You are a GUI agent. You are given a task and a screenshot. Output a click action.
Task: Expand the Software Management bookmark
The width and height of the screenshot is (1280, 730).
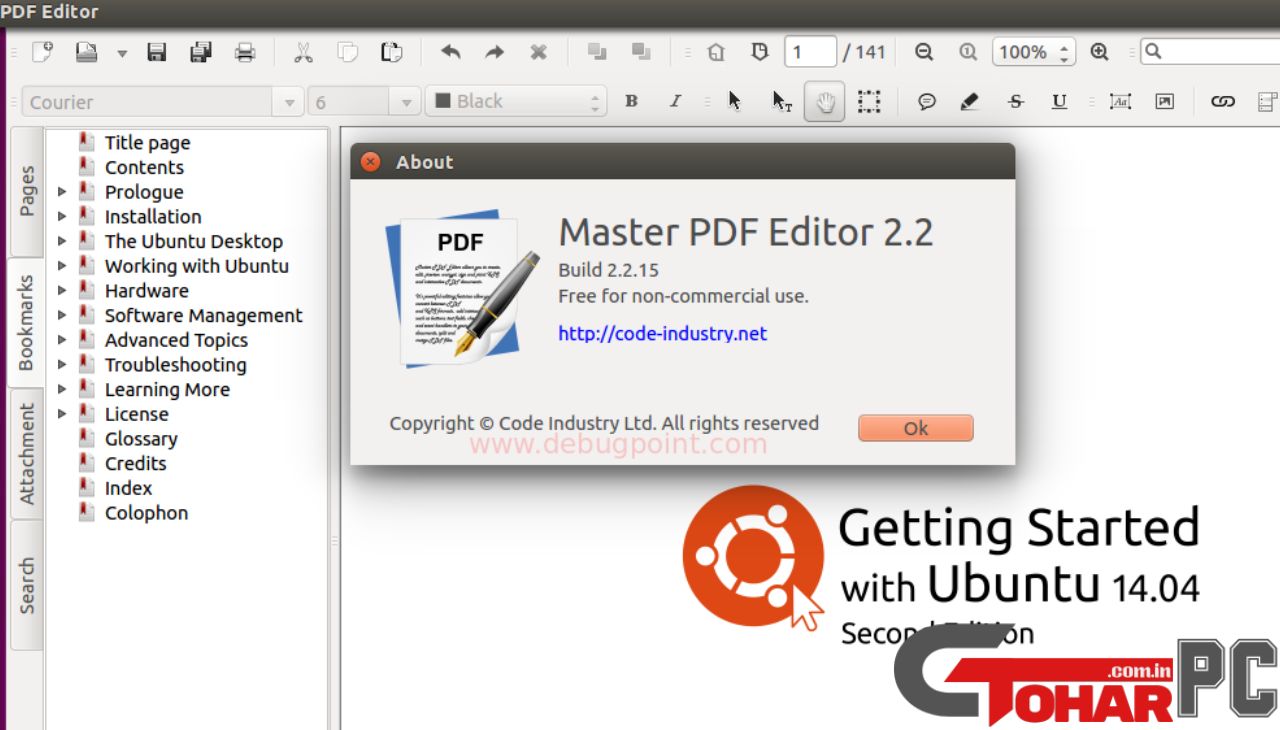pyautogui.click(x=62, y=315)
